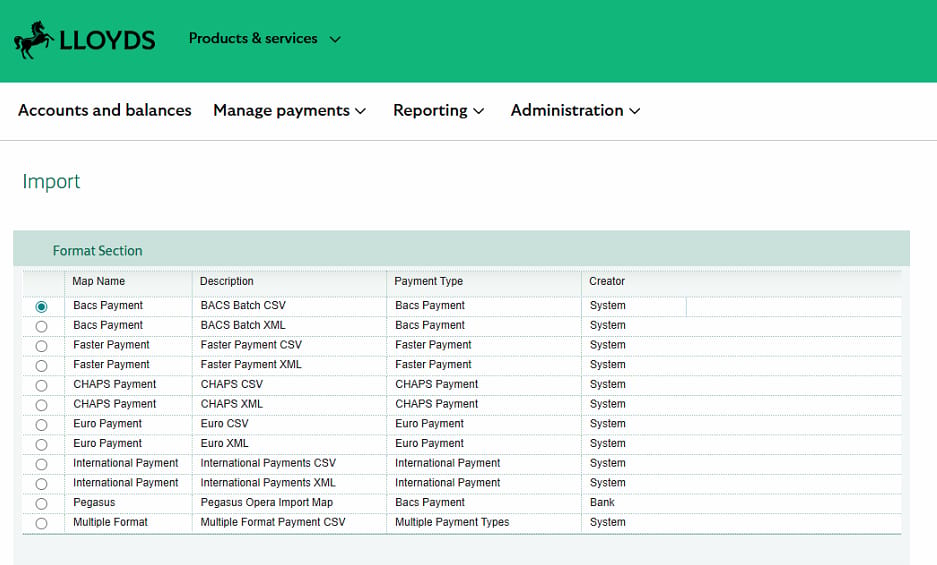Pick the Euro CSV radio button
This screenshot has width=937, height=565.
point(41,425)
